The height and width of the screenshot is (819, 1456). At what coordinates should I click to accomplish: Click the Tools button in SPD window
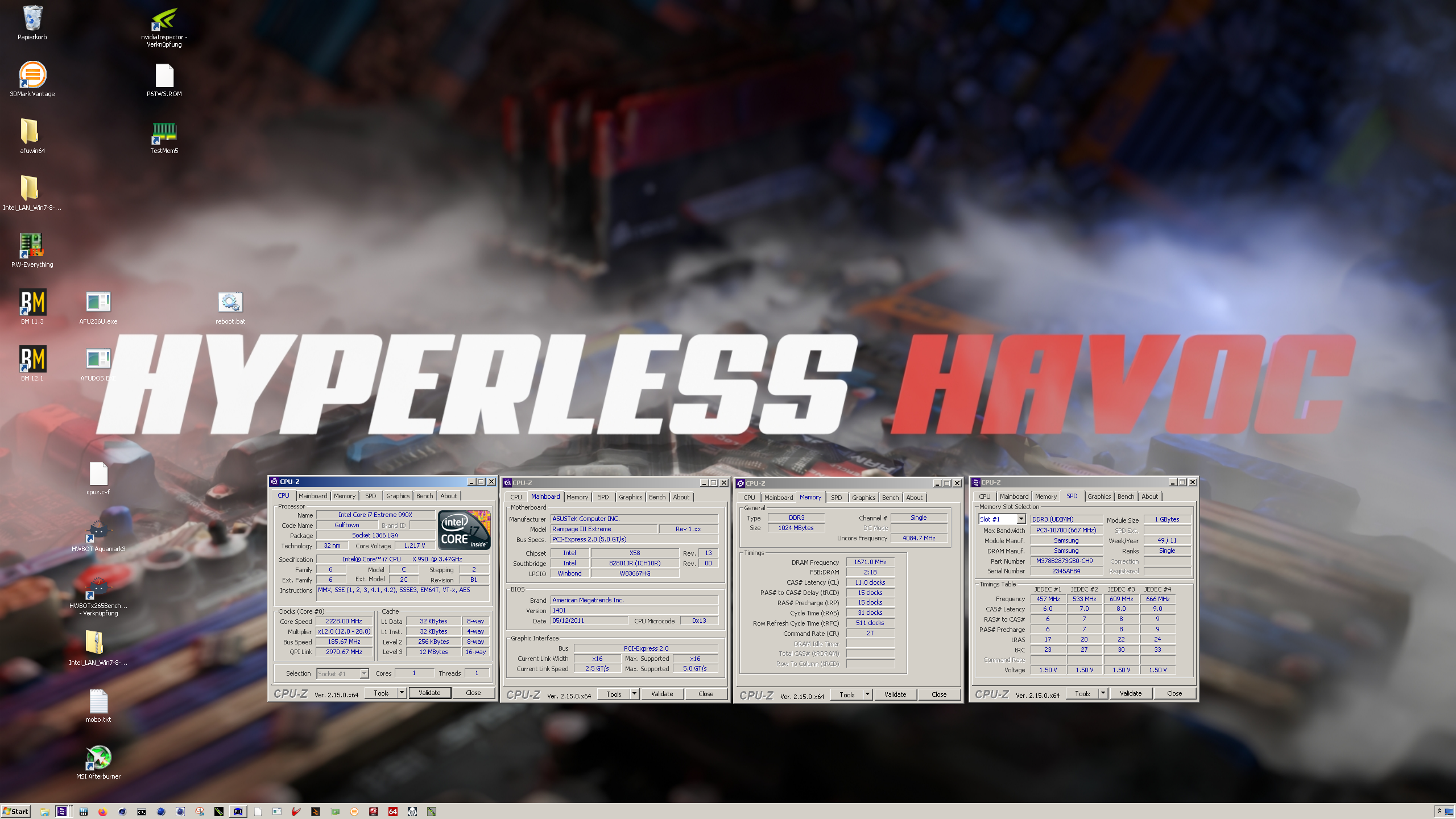1082,693
